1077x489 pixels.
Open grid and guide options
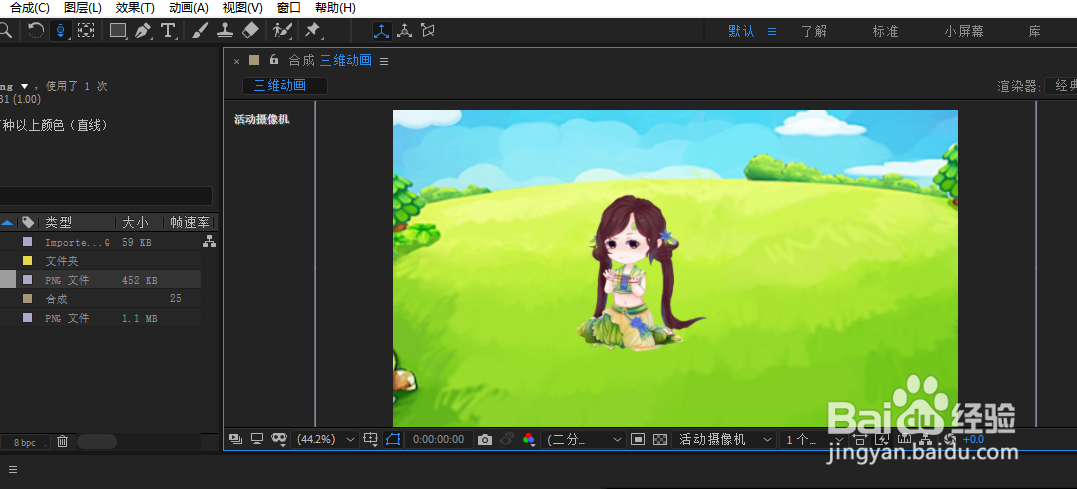click(x=371, y=440)
